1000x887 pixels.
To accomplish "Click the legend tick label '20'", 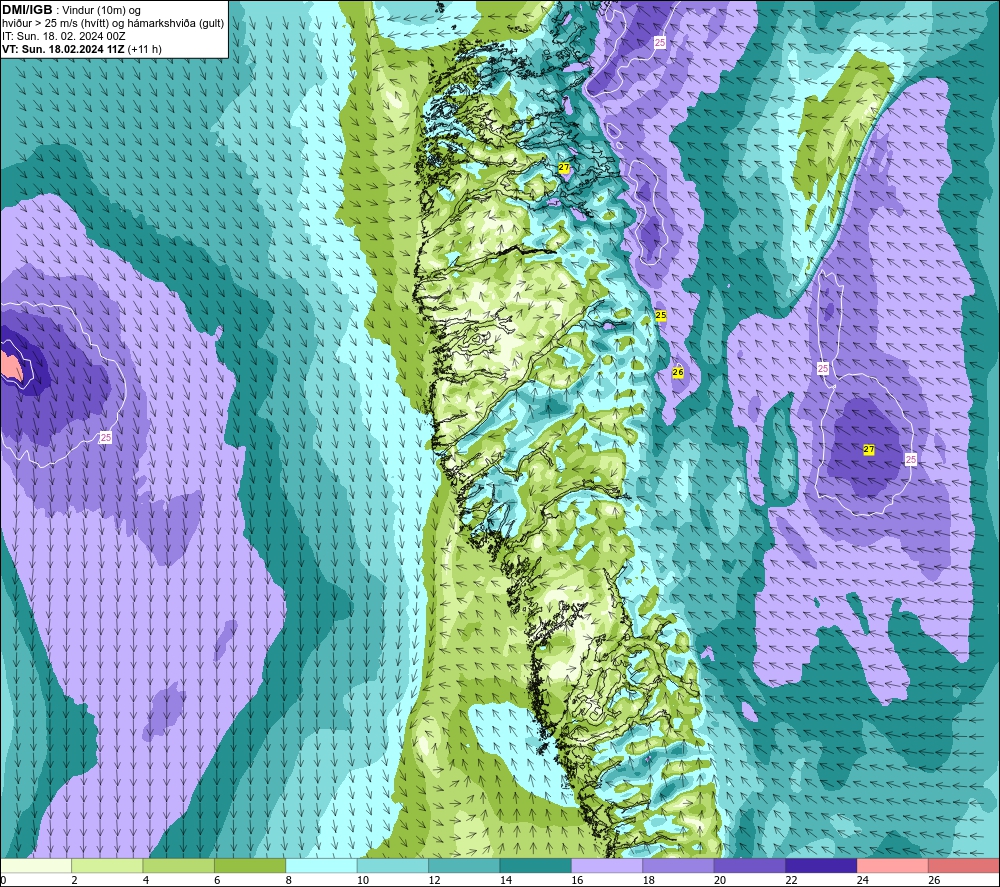I will (719, 880).
